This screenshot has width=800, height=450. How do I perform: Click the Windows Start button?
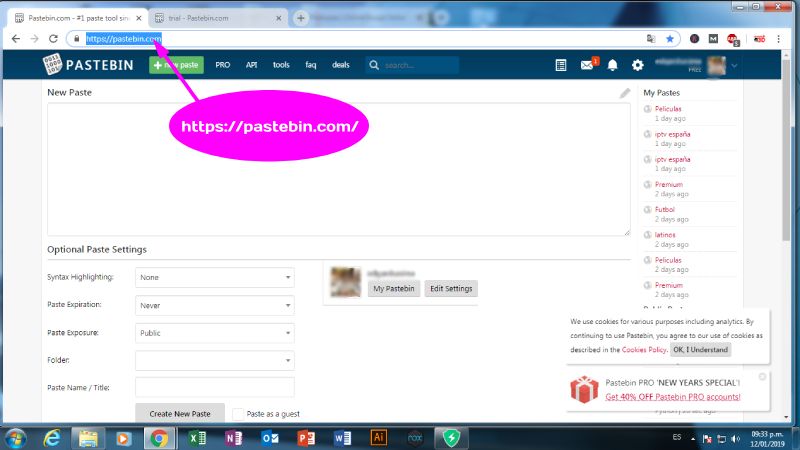(x=15, y=439)
